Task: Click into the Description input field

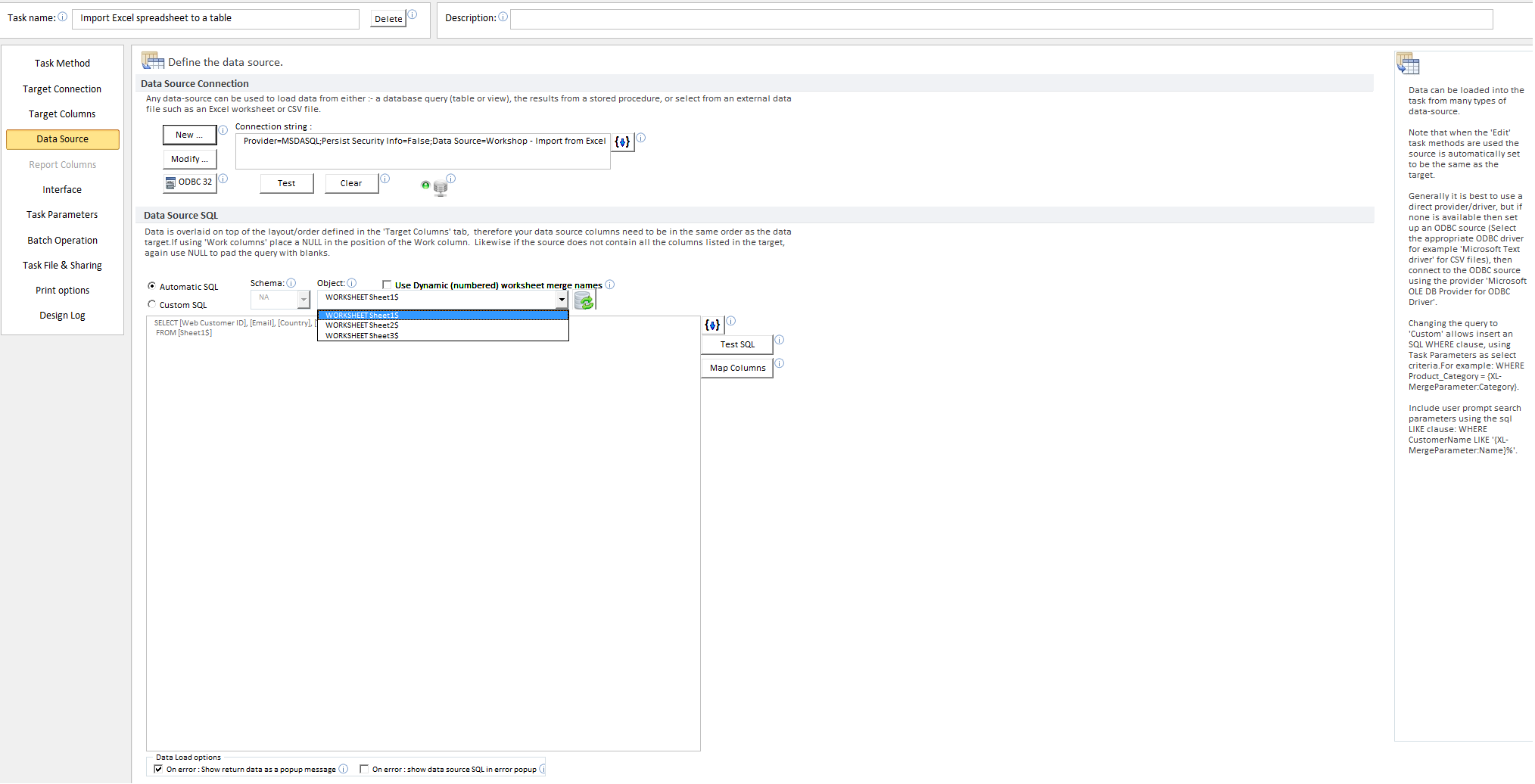Action: coord(1001,19)
